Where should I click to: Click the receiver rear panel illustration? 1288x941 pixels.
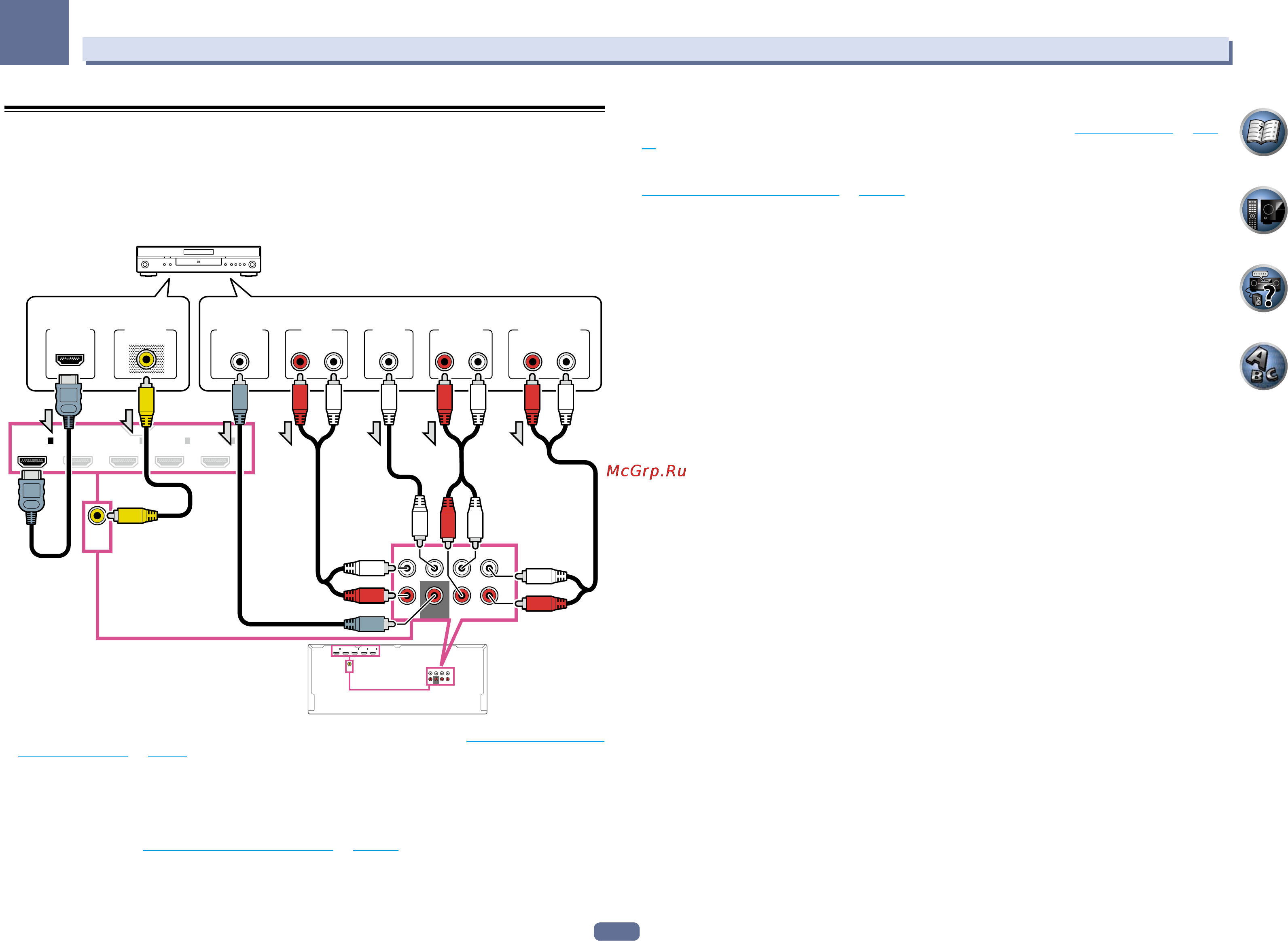397,679
